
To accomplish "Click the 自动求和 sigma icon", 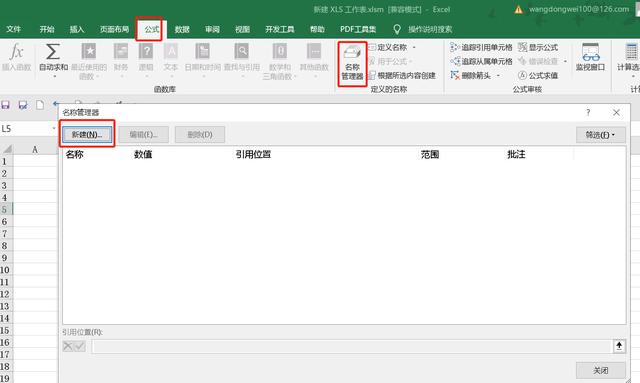I will [x=53, y=52].
